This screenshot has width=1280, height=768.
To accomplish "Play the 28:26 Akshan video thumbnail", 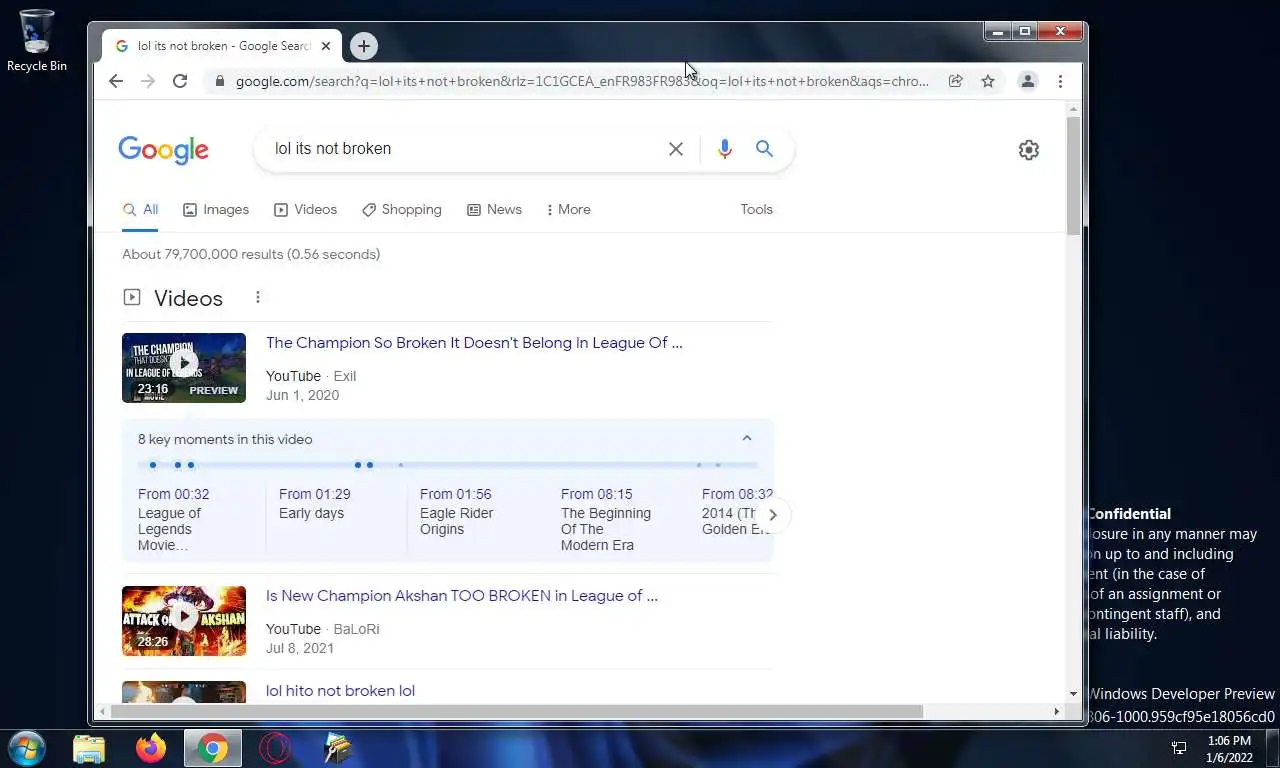I will (x=184, y=621).
